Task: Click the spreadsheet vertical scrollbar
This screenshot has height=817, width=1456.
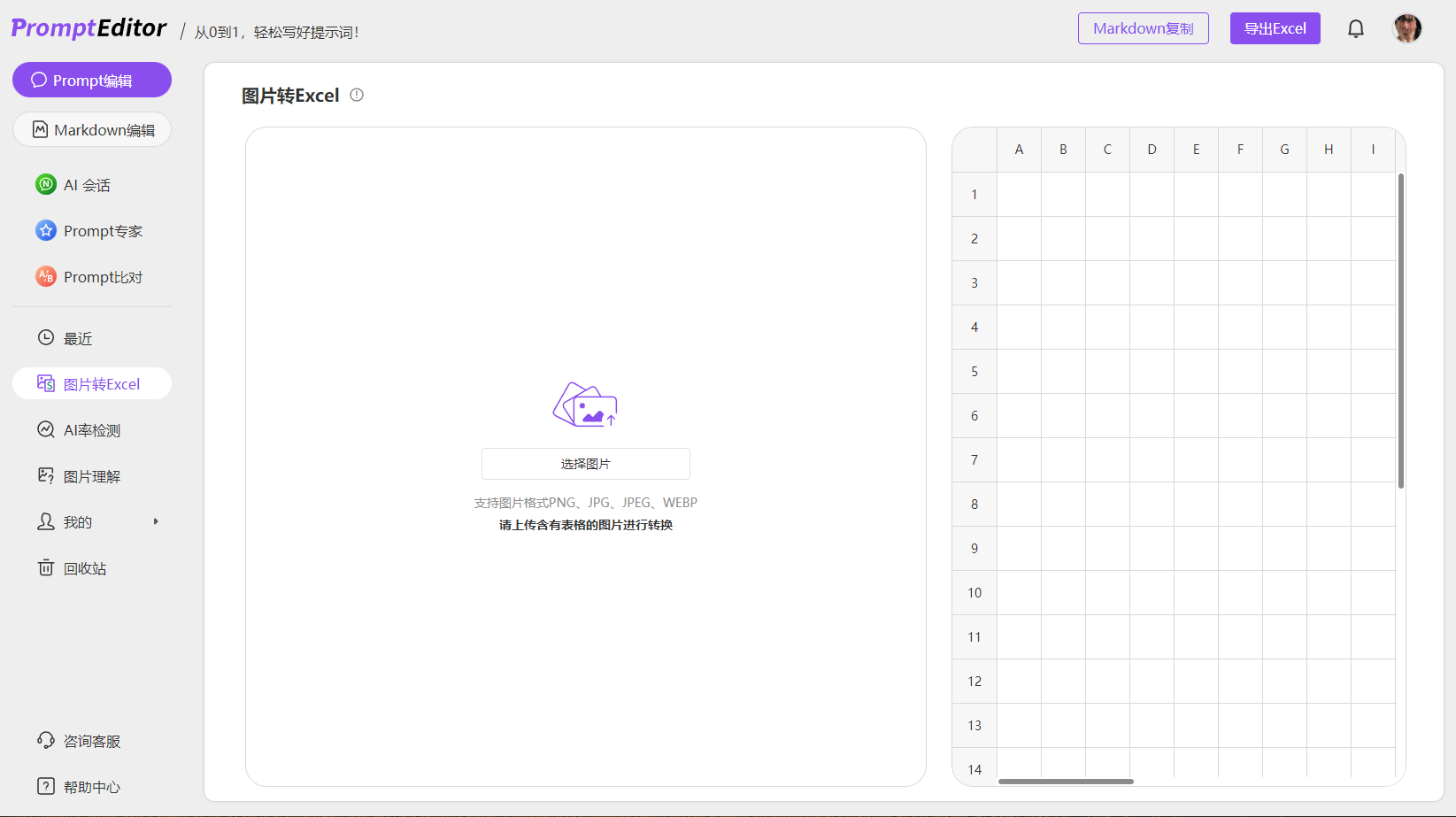Action: point(1400,330)
